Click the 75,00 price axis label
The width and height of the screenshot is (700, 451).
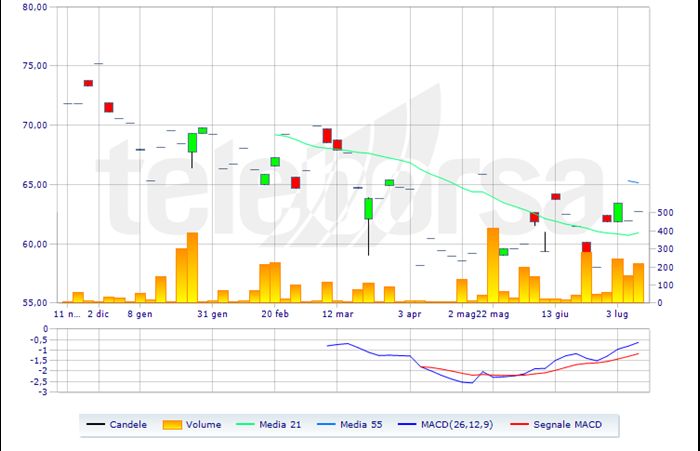point(35,66)
